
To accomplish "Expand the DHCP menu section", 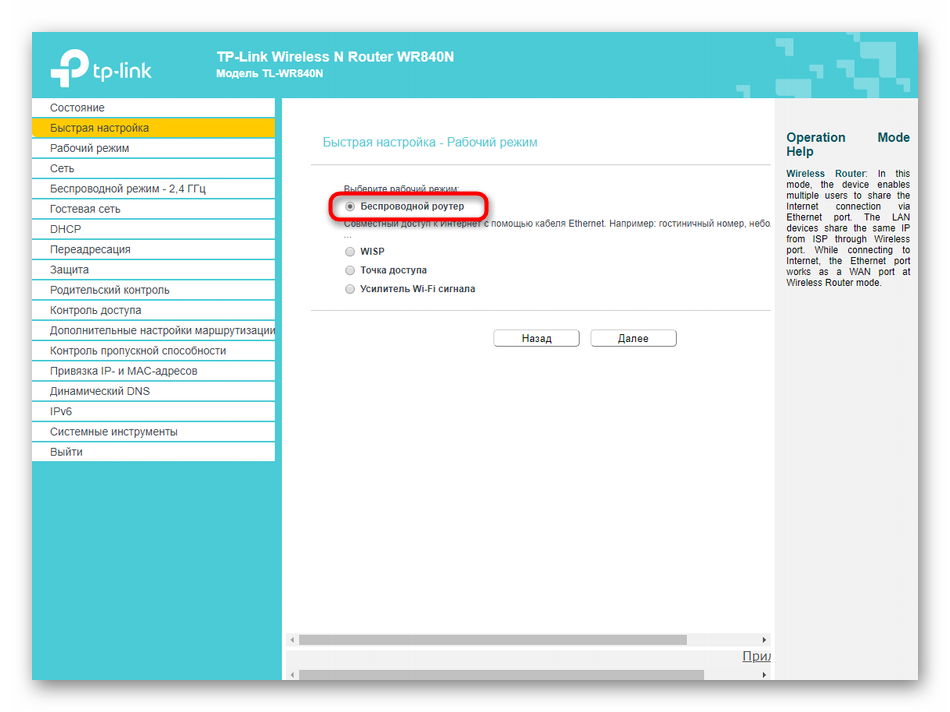I will (x=65, y=229).
